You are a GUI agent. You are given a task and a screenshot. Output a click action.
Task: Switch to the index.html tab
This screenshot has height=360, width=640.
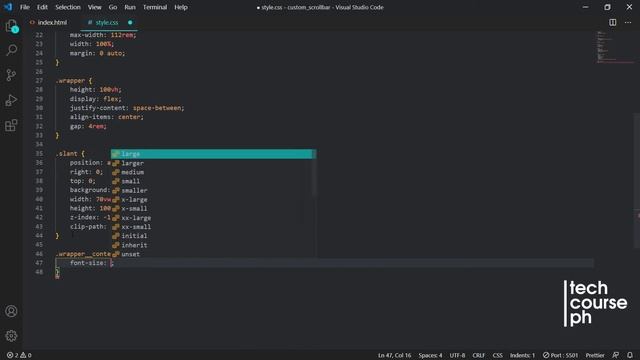[x=52, y=22]
